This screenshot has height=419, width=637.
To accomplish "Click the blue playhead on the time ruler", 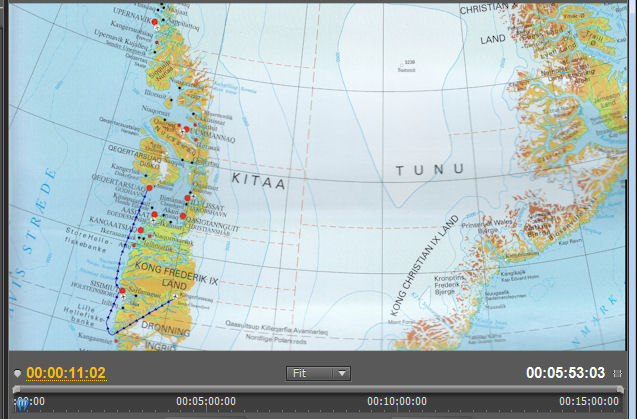I will point(21,403).
